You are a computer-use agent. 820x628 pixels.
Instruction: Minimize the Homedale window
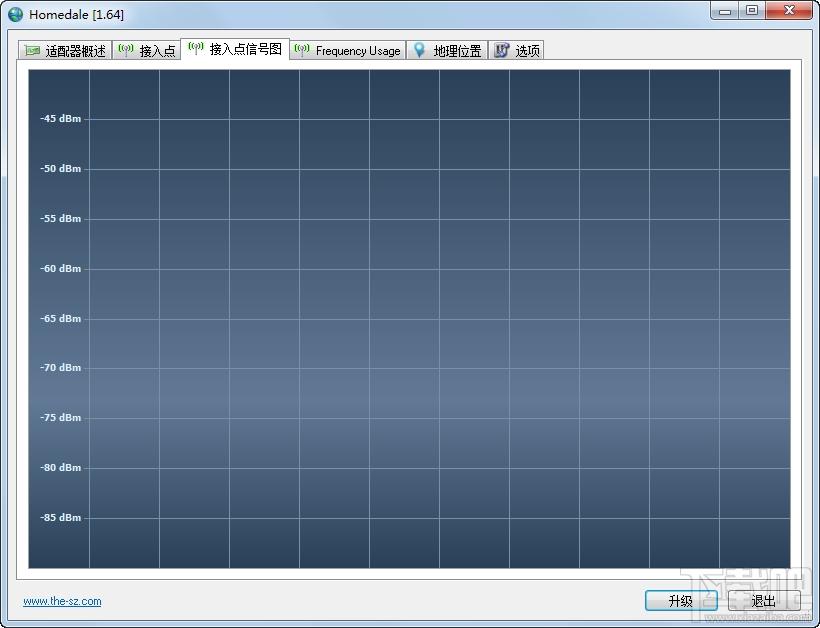726,11
